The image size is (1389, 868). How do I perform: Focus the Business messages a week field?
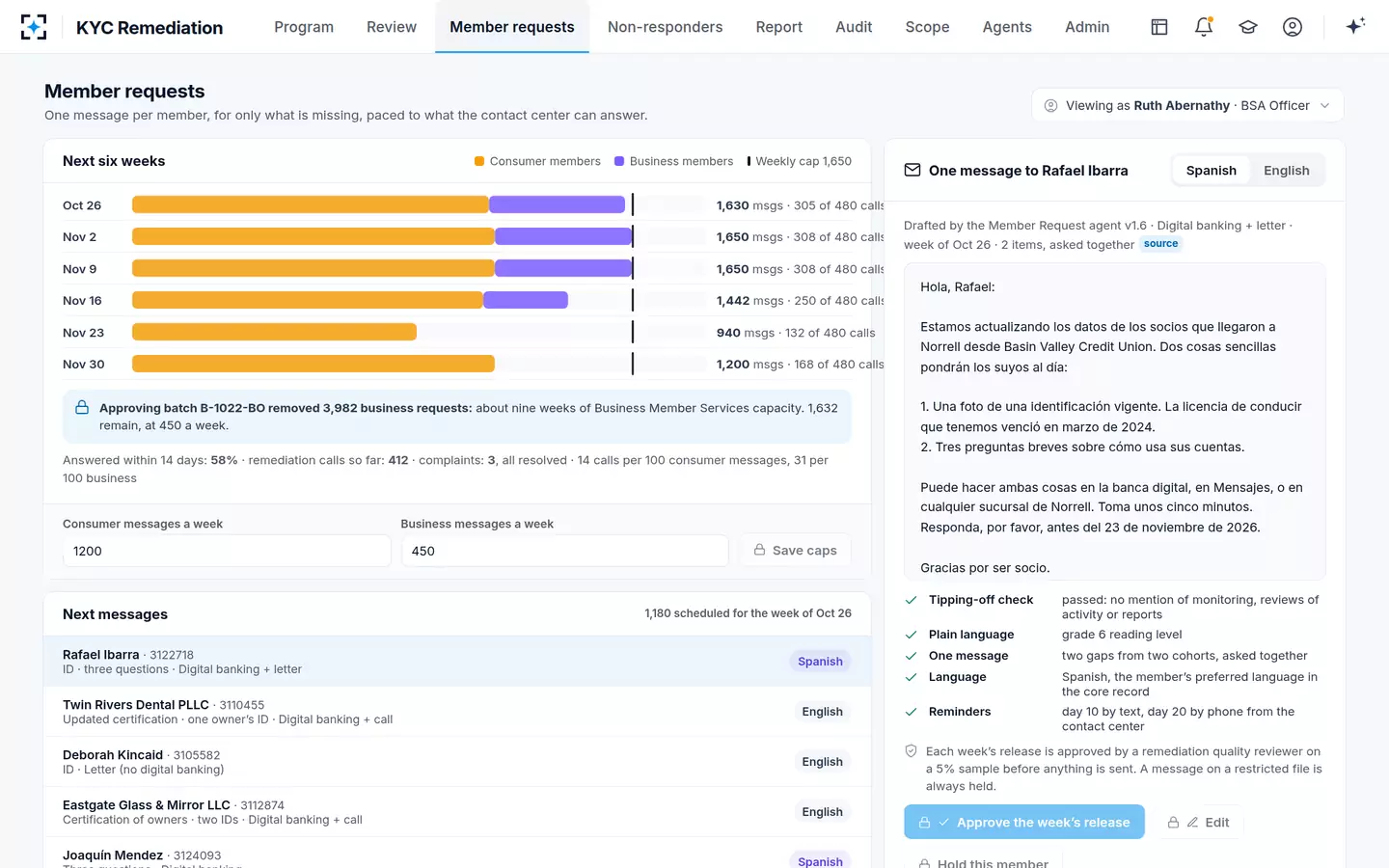pyautogui.click(x=564, y=551)
